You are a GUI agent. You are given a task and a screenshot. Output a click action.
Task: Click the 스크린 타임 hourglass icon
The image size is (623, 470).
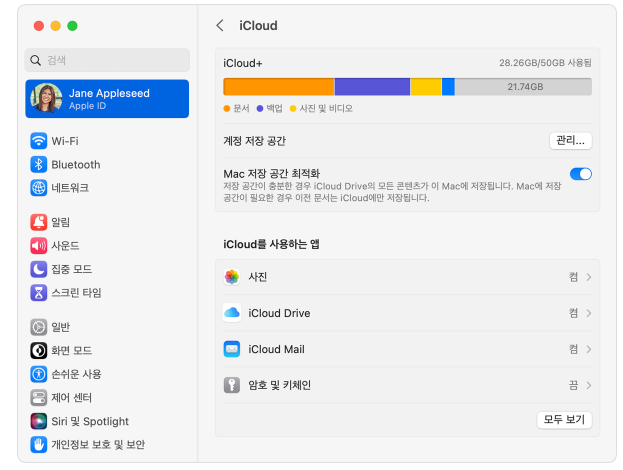tap(39, 293)
